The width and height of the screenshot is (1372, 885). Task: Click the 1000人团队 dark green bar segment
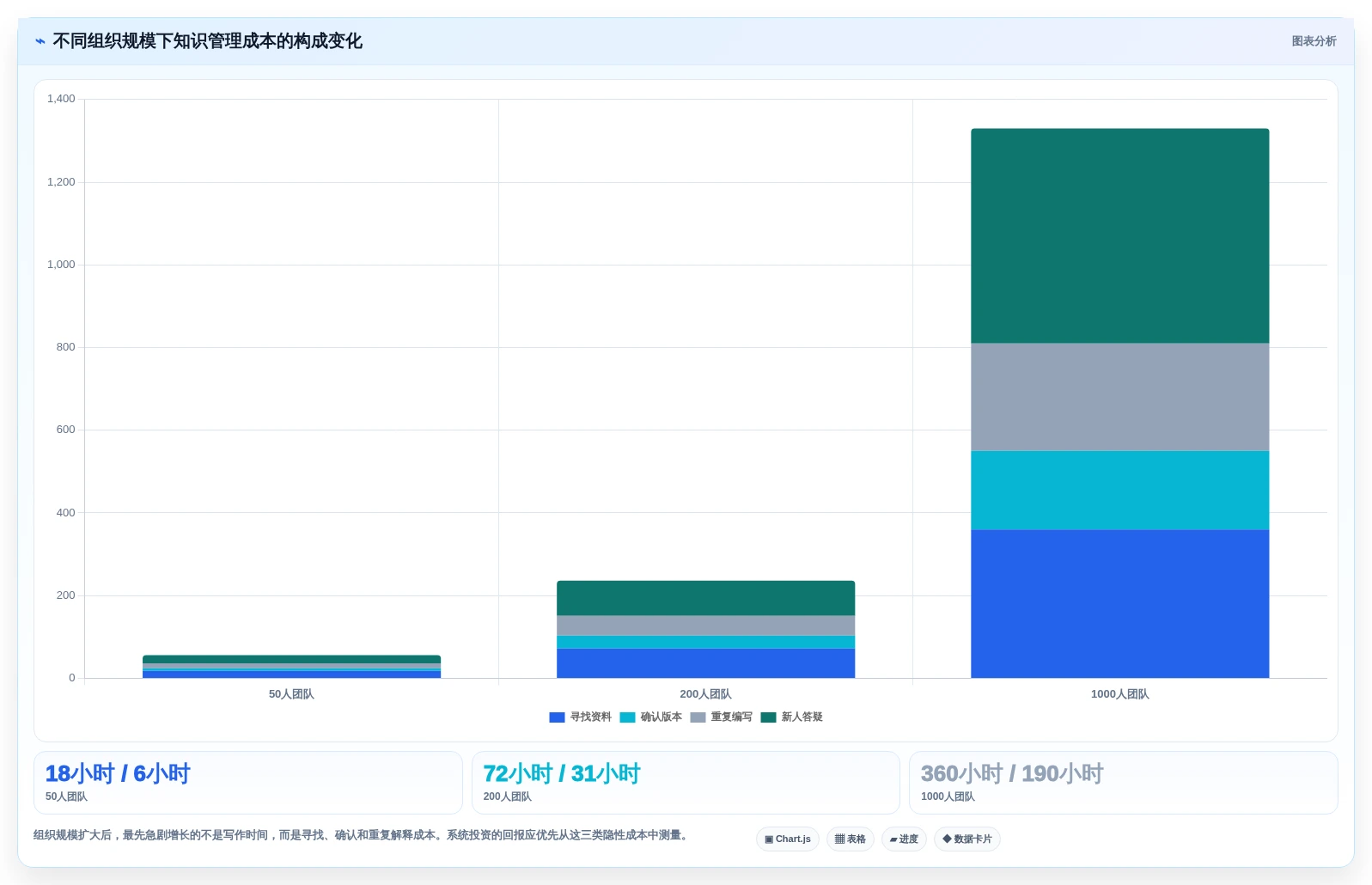point(1120,236)
